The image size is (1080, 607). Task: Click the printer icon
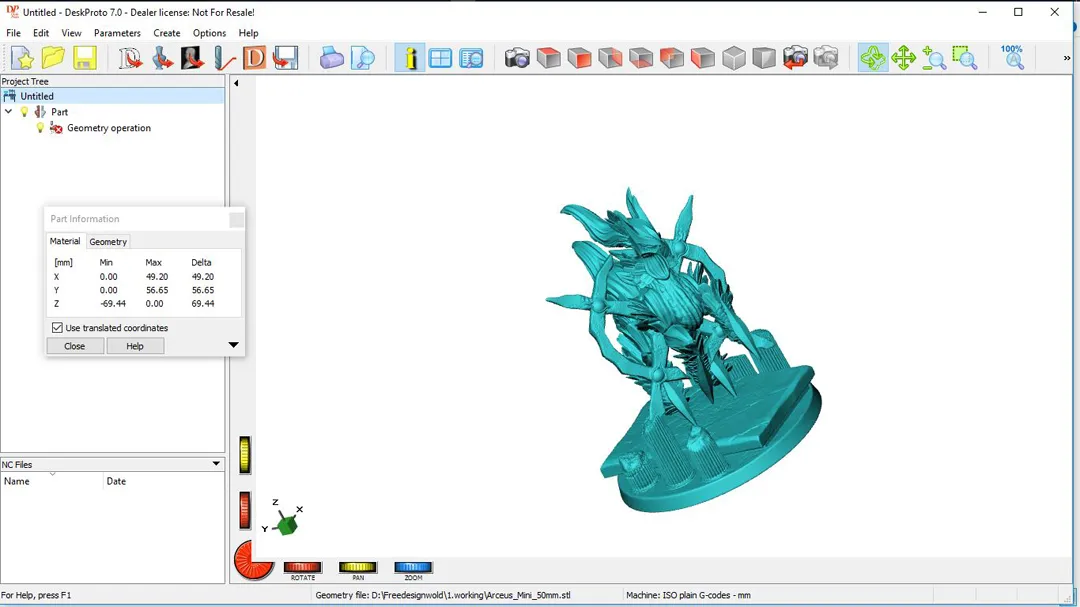pos(331,58)
